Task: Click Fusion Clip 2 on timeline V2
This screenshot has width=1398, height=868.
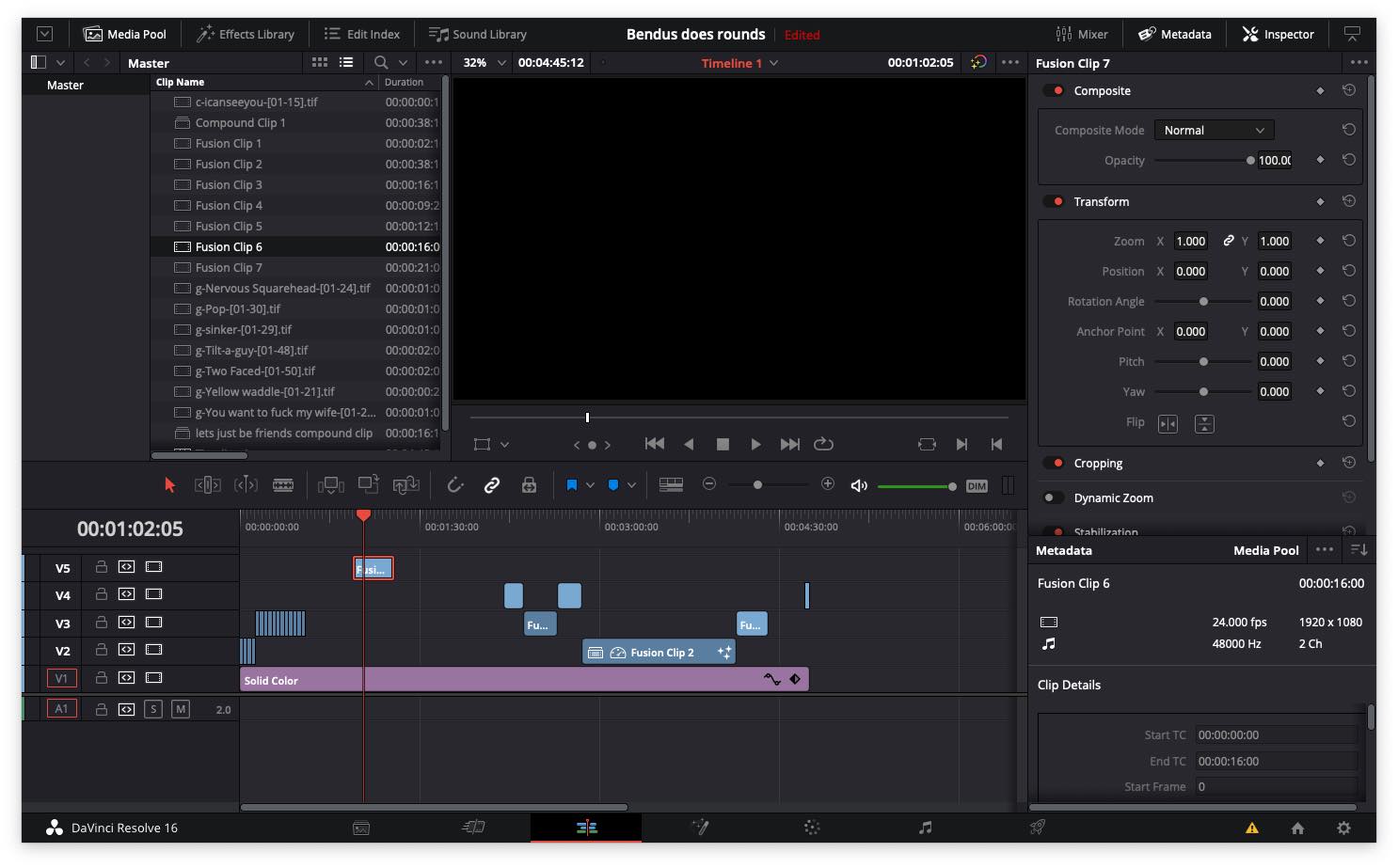Action: coord(659,652)
